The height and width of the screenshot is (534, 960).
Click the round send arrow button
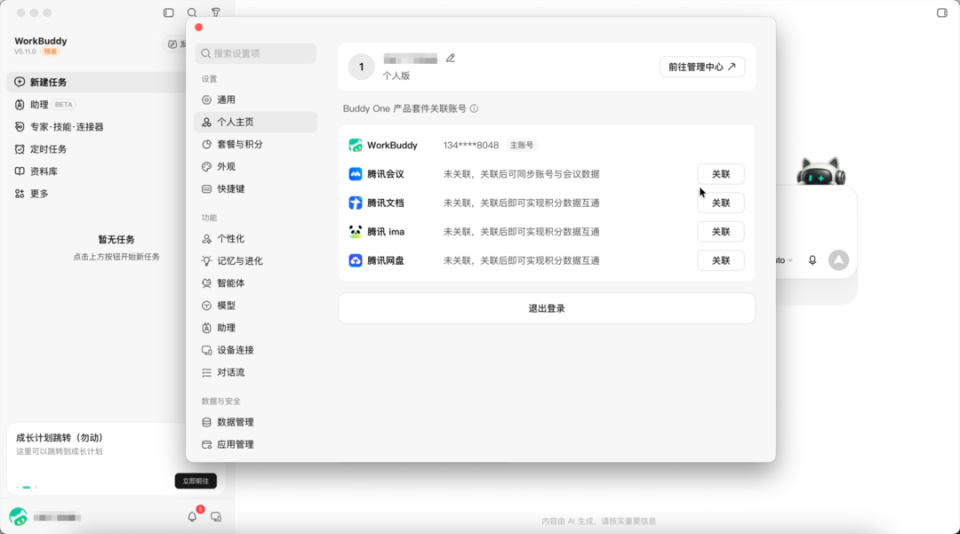(x=839, y=260)
